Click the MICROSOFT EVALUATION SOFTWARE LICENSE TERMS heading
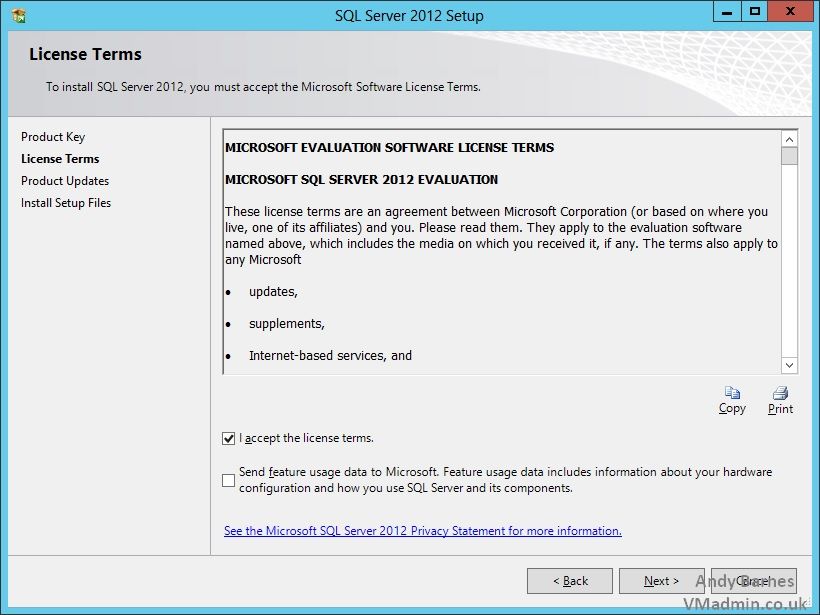Viewport: 820px width, 615px height. point(390,148)
